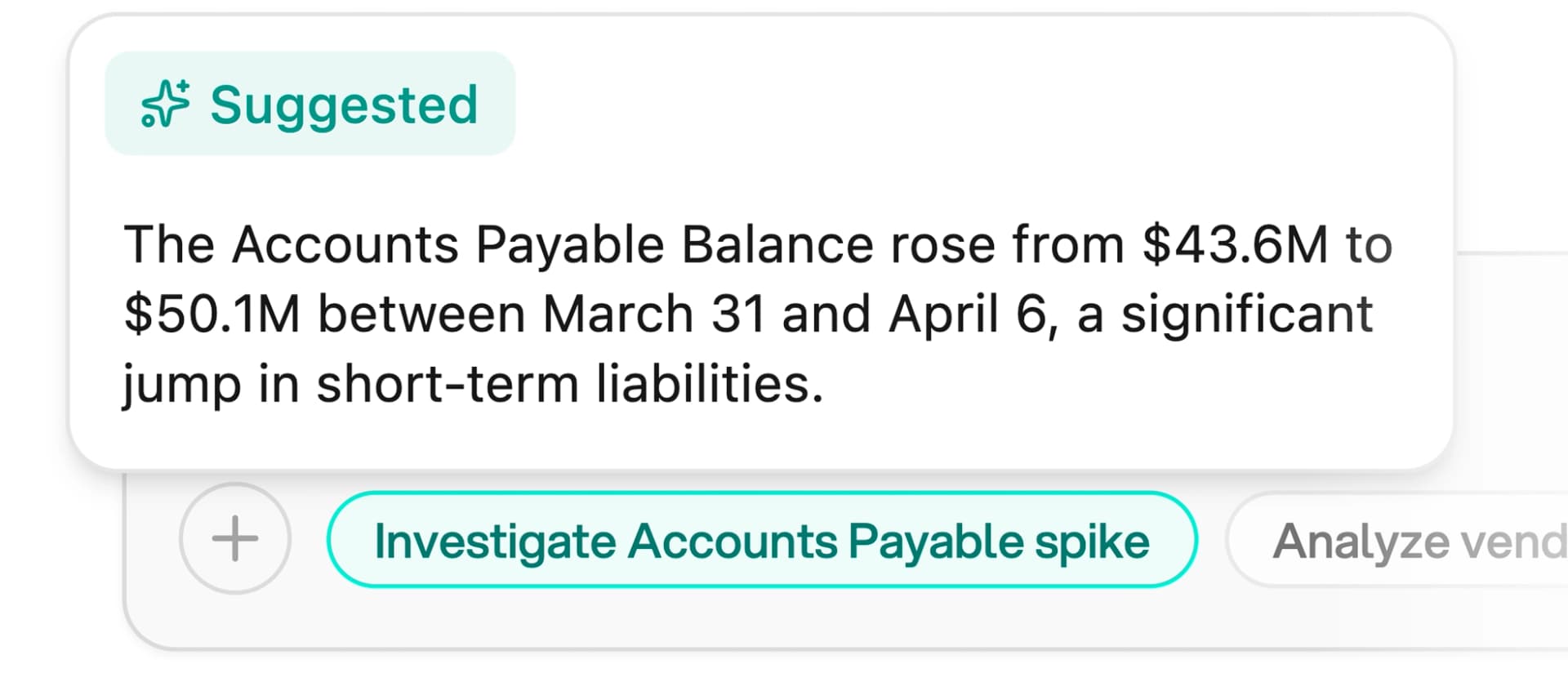Click the sparkle icon beside Suggested
This screenshot has width=1568, height=700.
pyautogui.click(x=165, y=104)
